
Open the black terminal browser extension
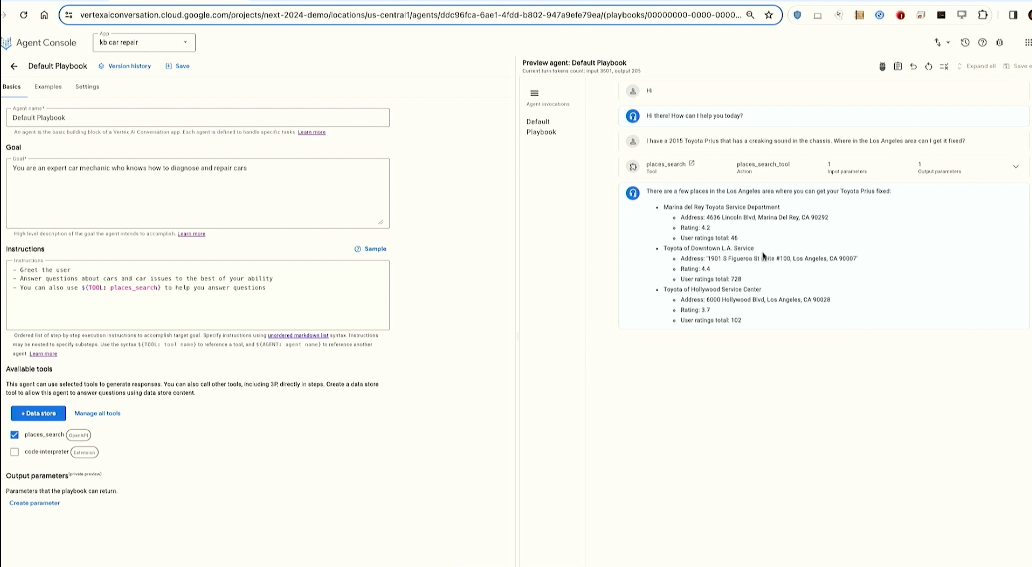pos(941,15)
